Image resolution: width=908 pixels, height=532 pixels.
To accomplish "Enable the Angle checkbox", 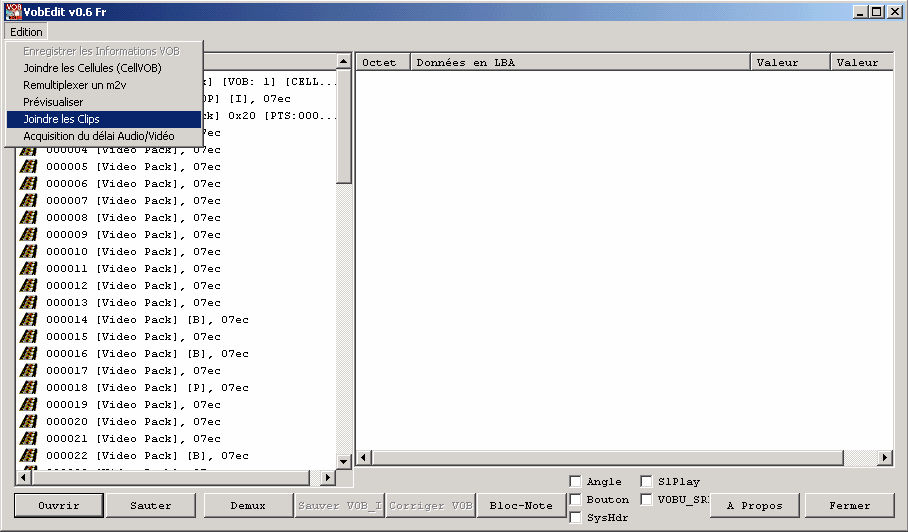I will (575, 482).
